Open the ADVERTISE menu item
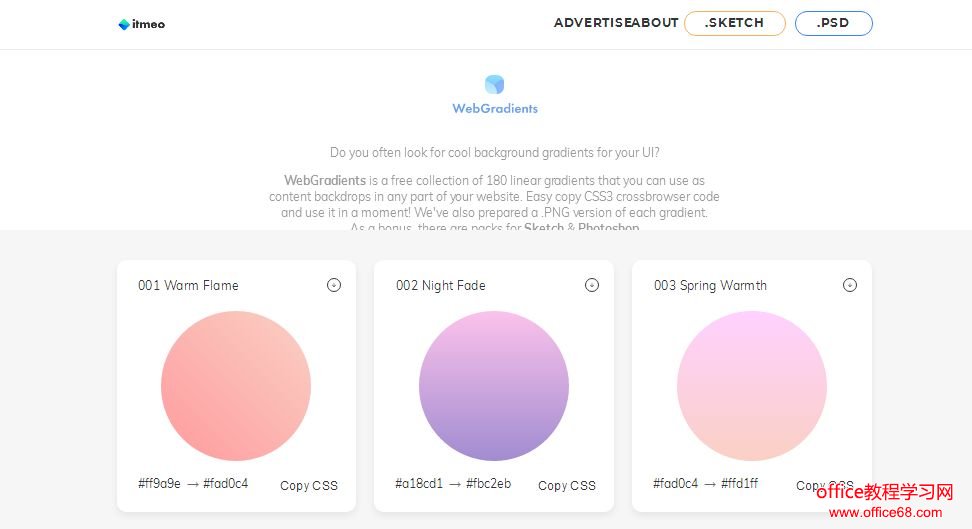Screen dimensions: 972x529 (590, 23)
